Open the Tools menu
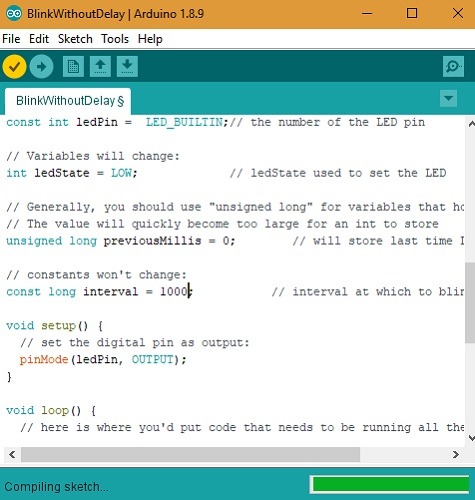The height and width of the screenshot is (500, 475). coord(115,39)
